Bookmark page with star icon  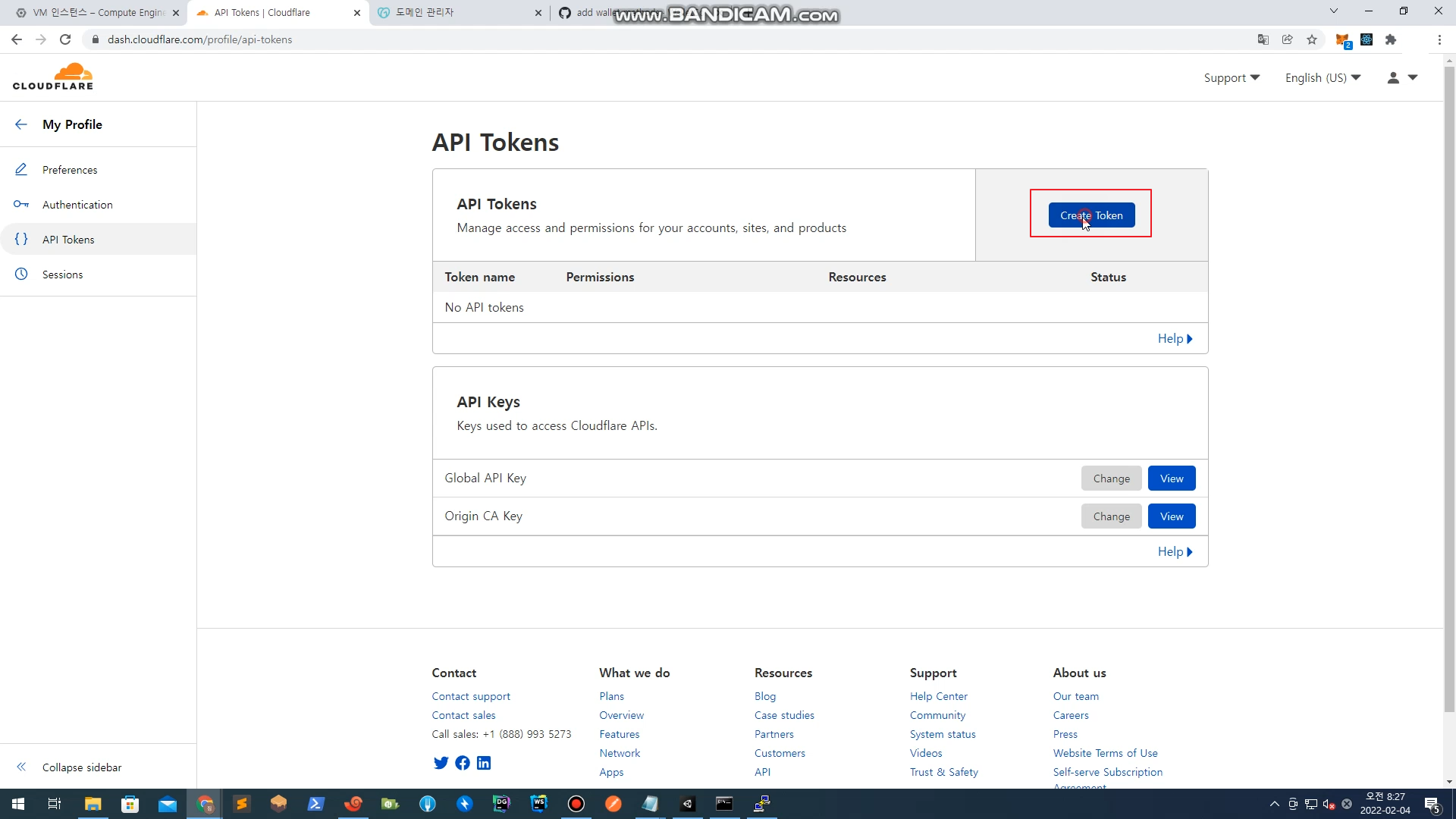tap(1312, 39)
